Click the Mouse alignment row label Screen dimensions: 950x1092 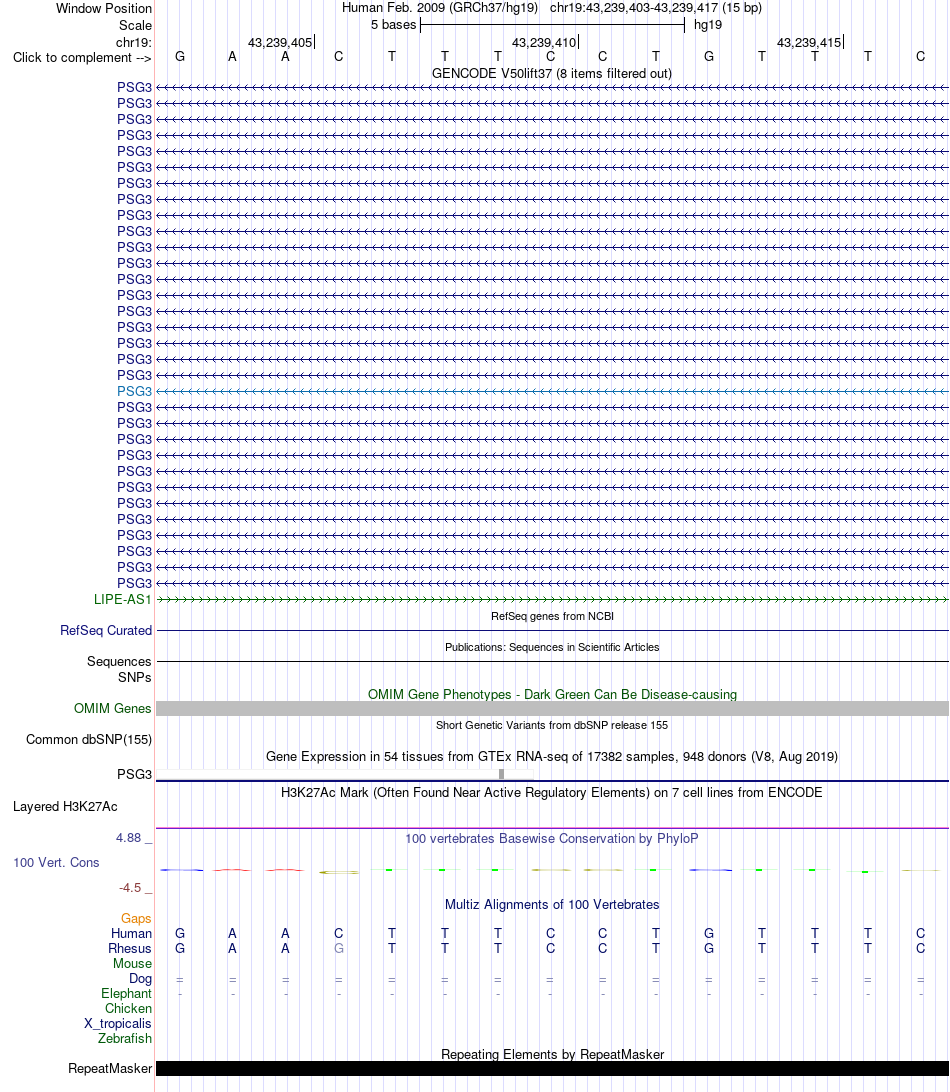[132, 964]
